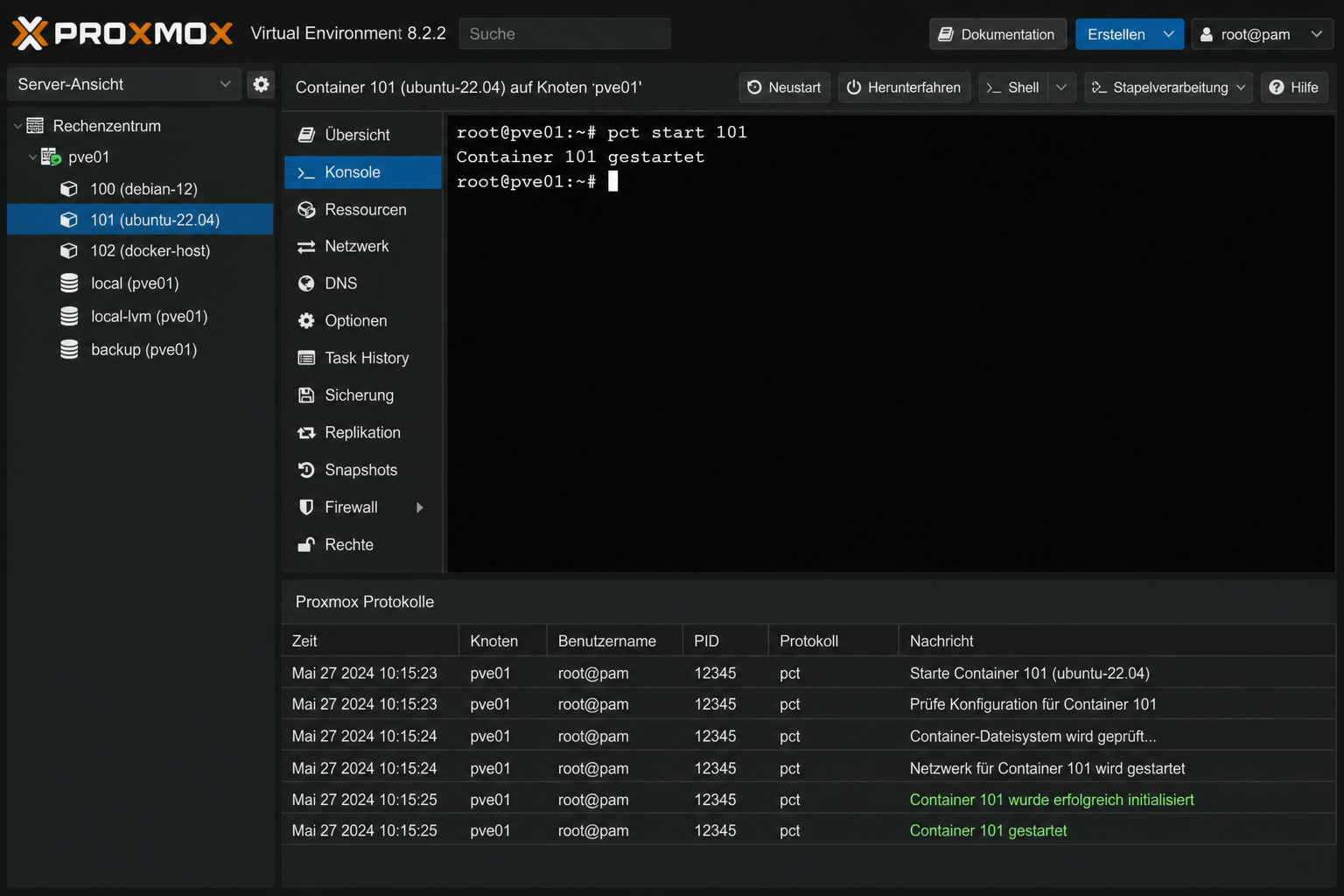Click the Hilfe question mark icon

click(1277, 87)
